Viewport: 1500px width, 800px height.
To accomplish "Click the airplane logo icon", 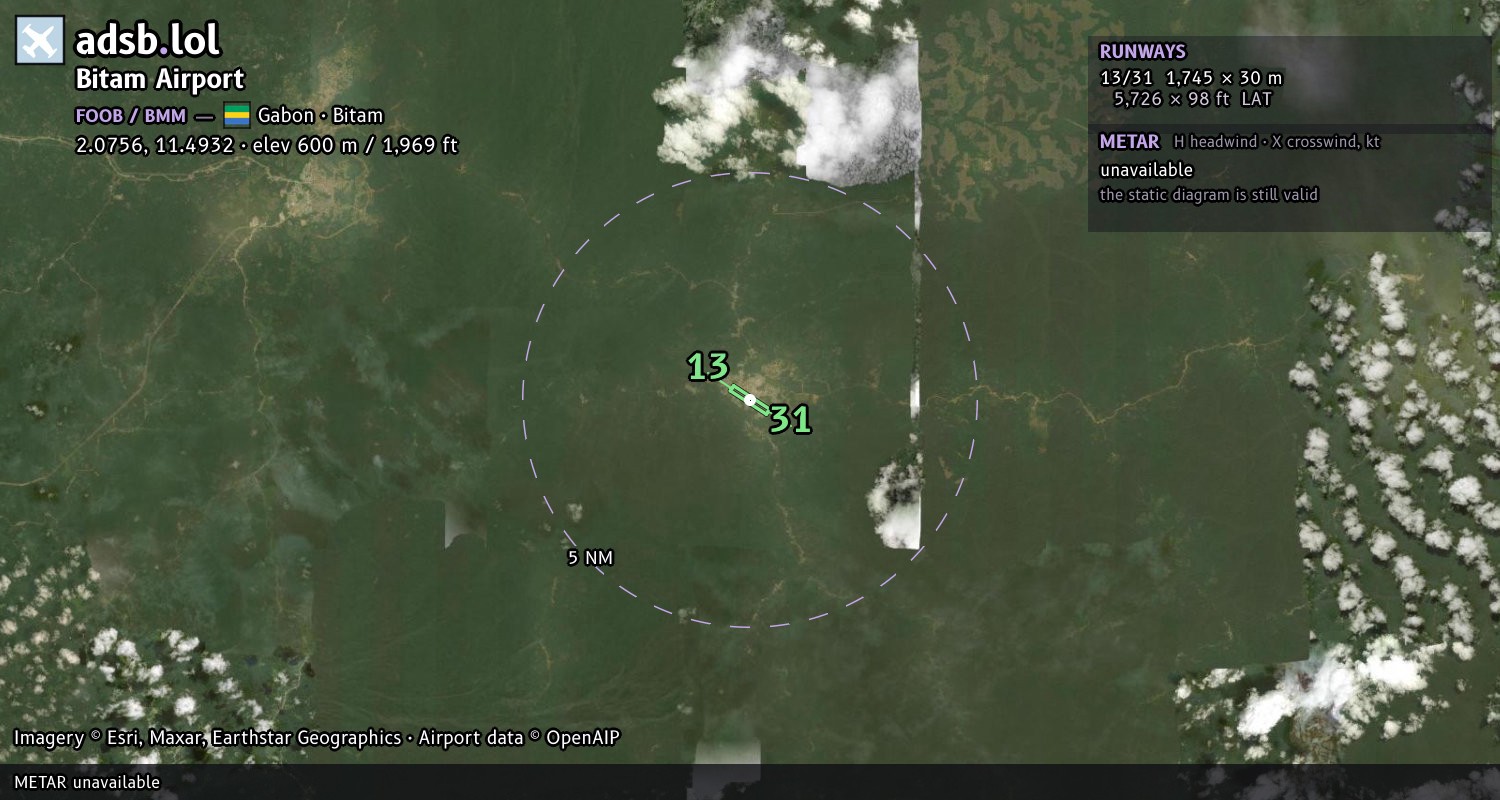I will click(x=40, y=41).
